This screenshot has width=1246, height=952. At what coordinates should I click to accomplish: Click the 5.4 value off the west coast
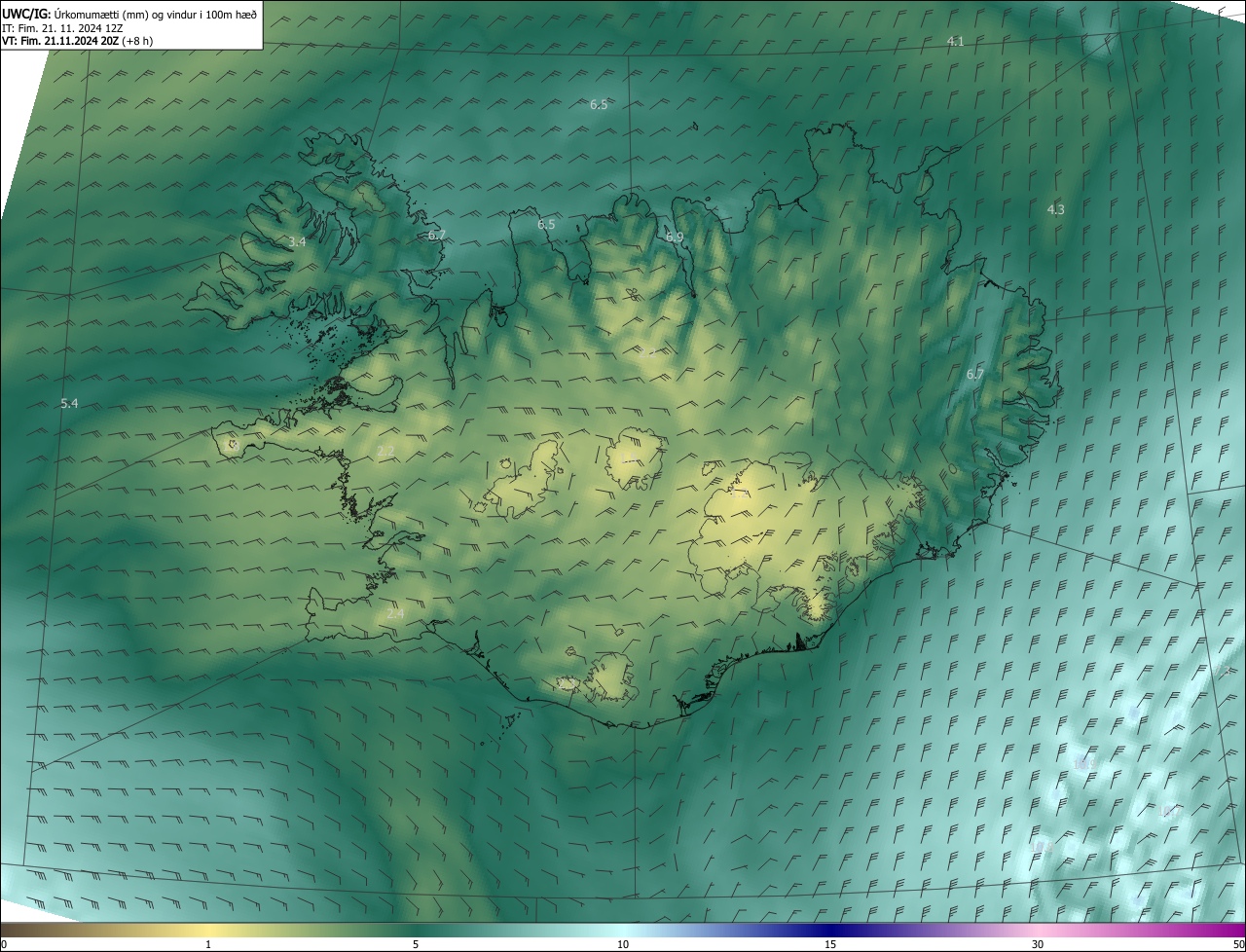point(69,403)
